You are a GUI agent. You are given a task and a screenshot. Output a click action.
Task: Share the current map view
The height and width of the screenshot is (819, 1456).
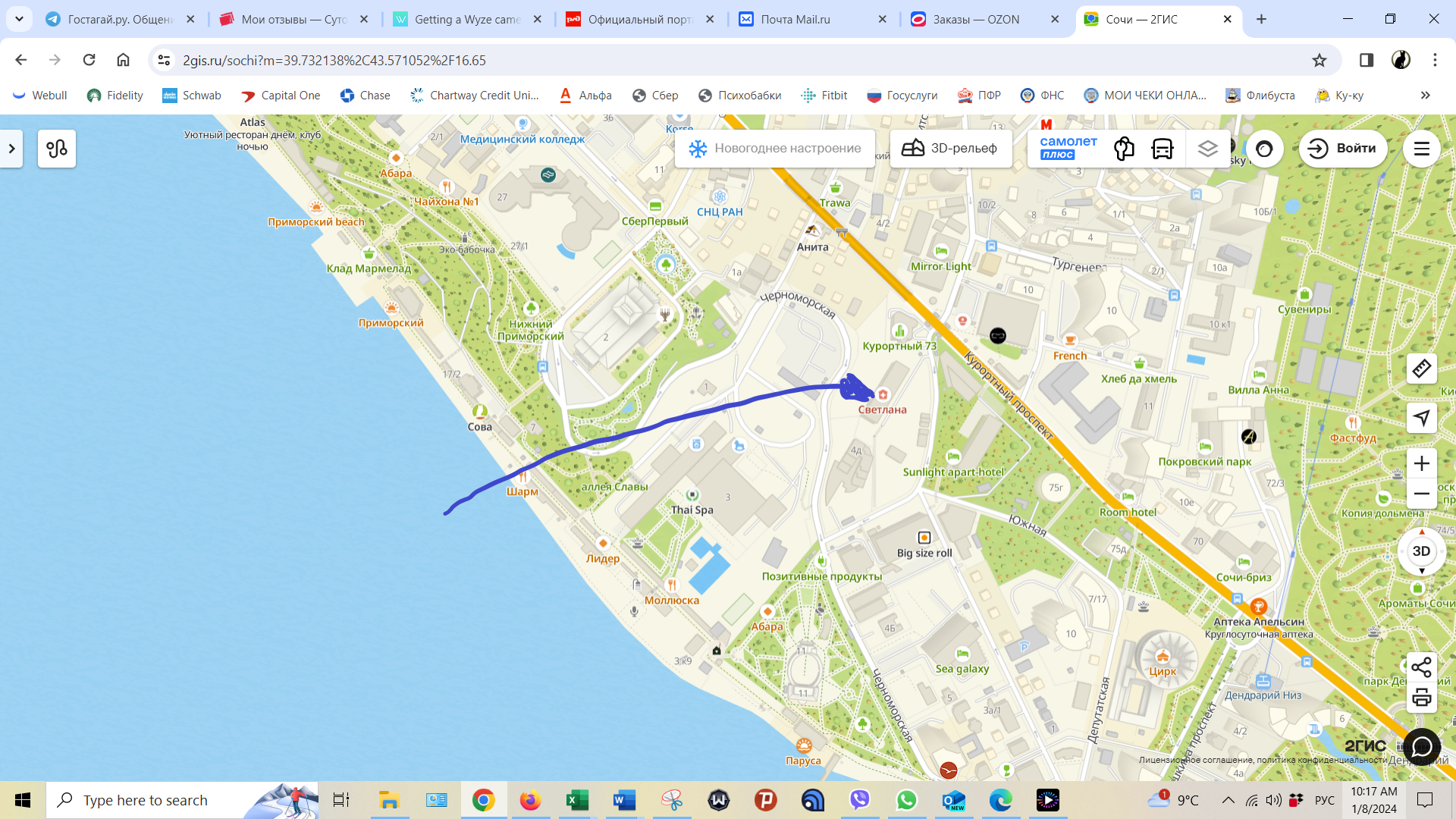(x=1421, y=667)
